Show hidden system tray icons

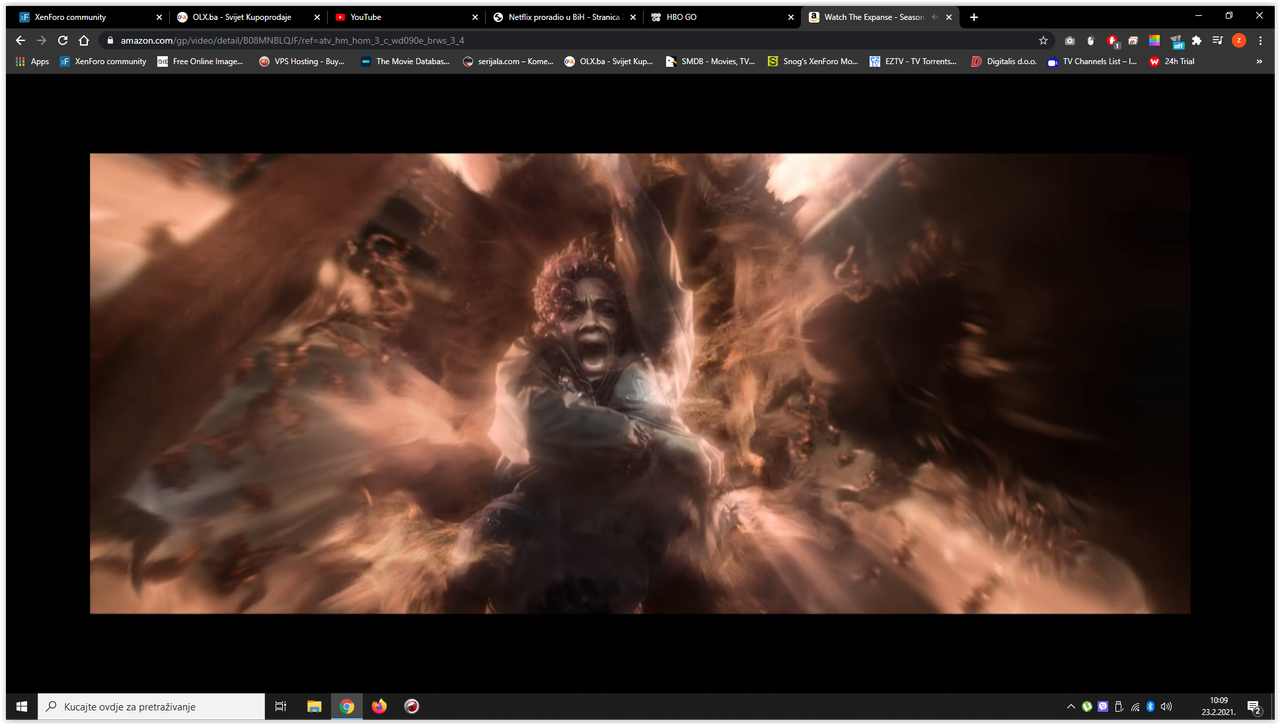click(x=1071, y=707)
